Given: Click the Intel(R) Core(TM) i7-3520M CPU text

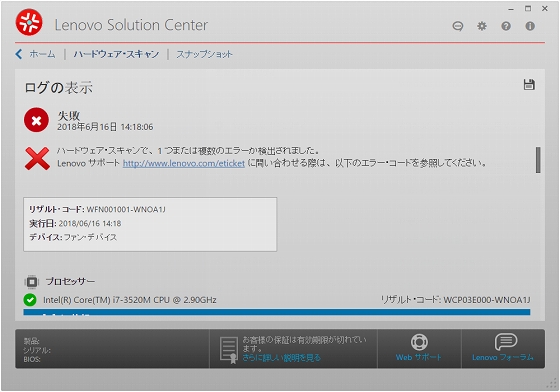Looking at the screenshot, I should point(130,300).
